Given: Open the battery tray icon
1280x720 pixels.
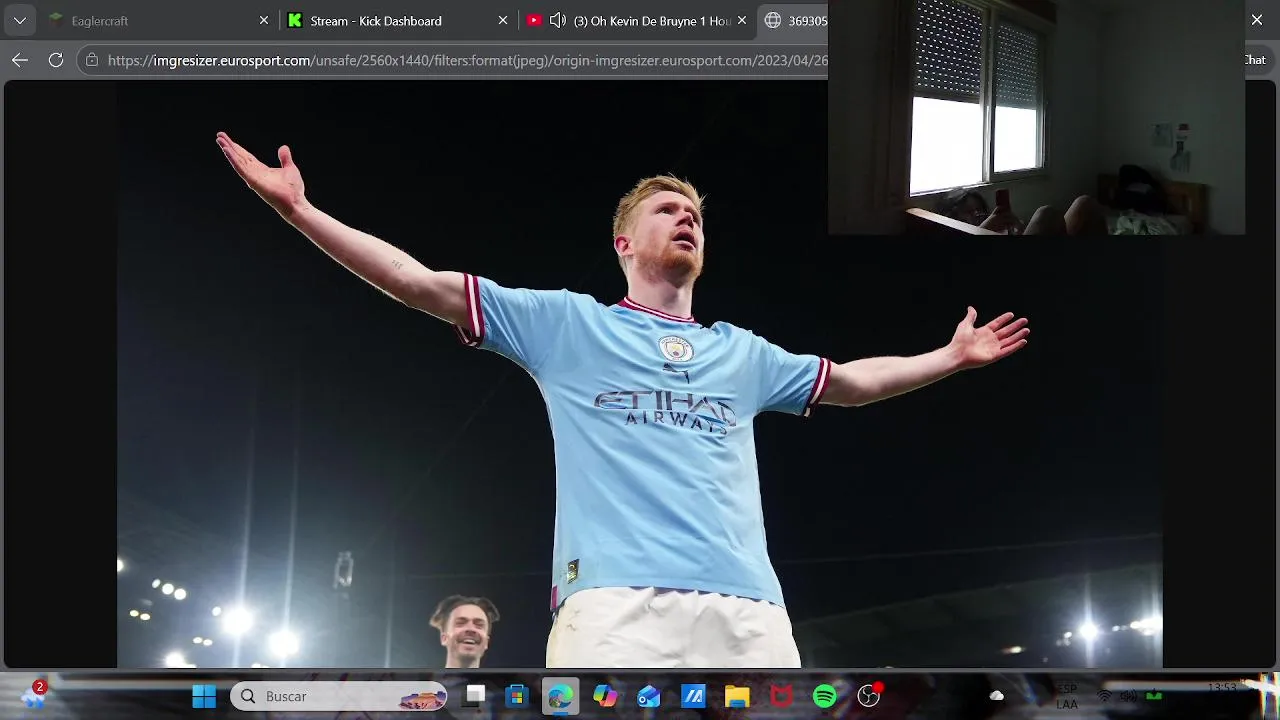Looking at the screenshot, I should pyautogui.click(x=1154, y=696).
